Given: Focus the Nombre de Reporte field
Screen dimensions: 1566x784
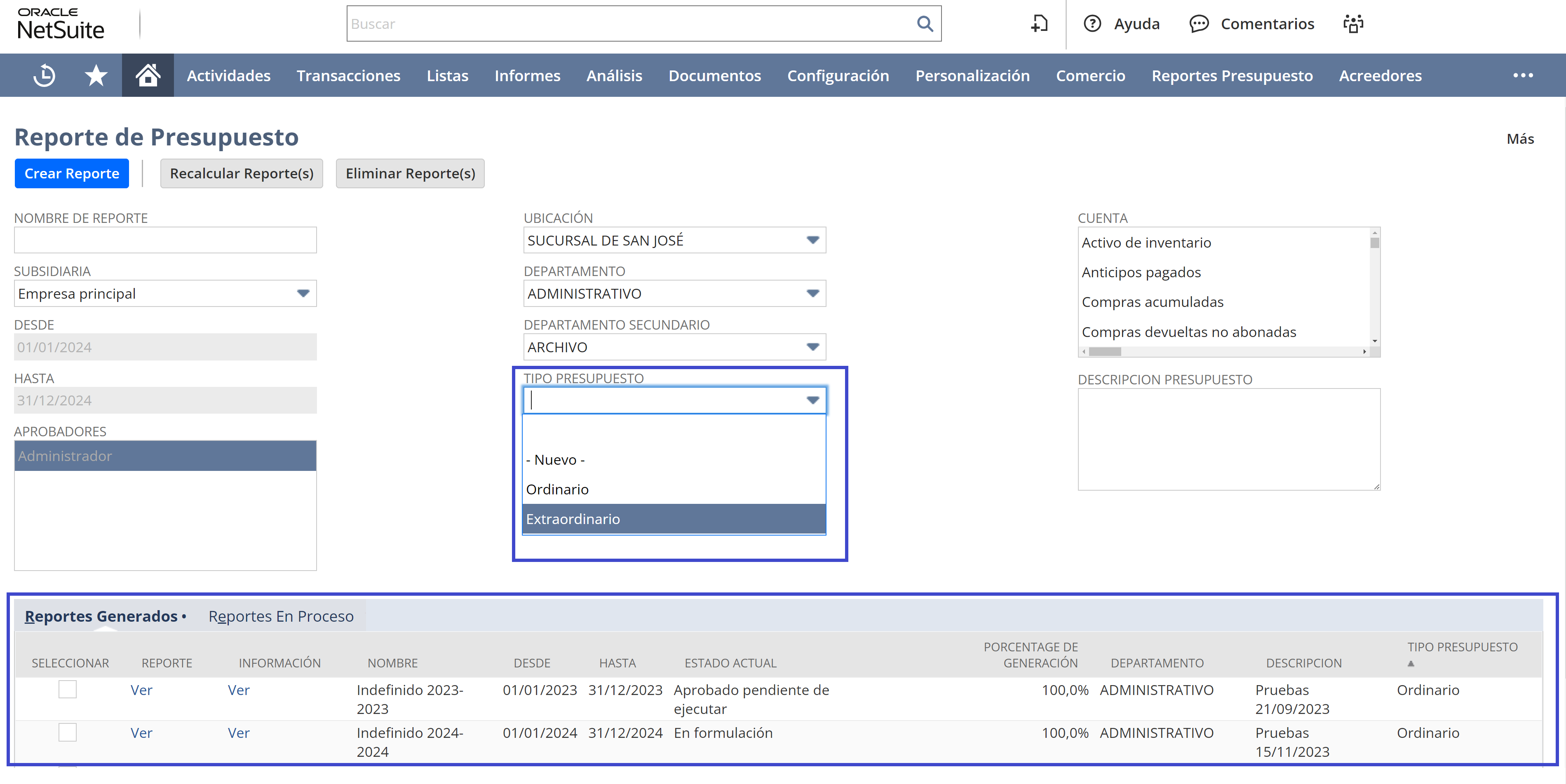Looking at the screenshot, I should [165, 240].
